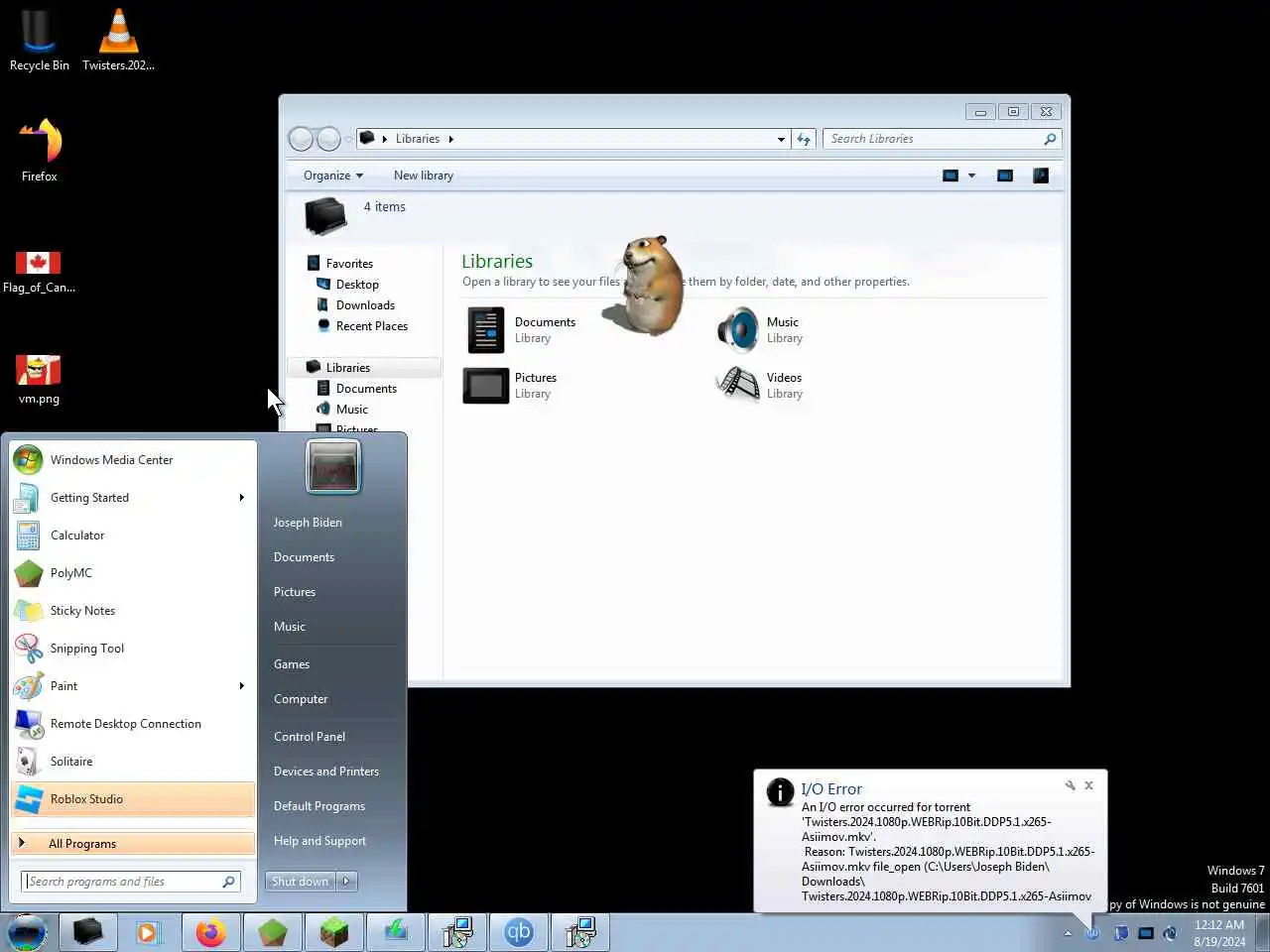Image resolution: width=1270 pixels, height=952 pixels.
Task: Launch Roblox Studio from Start menu
Action: coord(133,799)
